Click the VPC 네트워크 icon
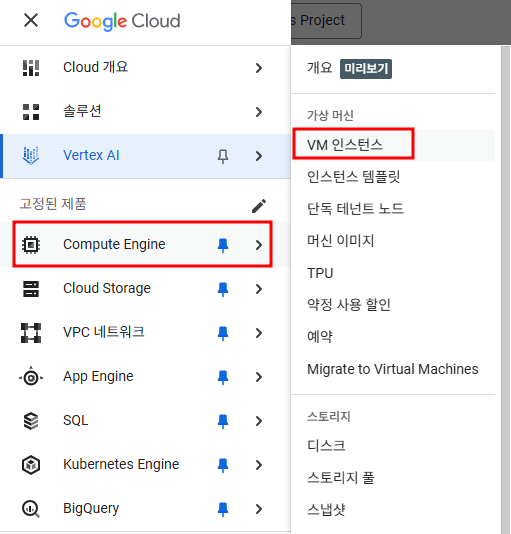This screenshot has height=534, width=511. pos(31,333)
